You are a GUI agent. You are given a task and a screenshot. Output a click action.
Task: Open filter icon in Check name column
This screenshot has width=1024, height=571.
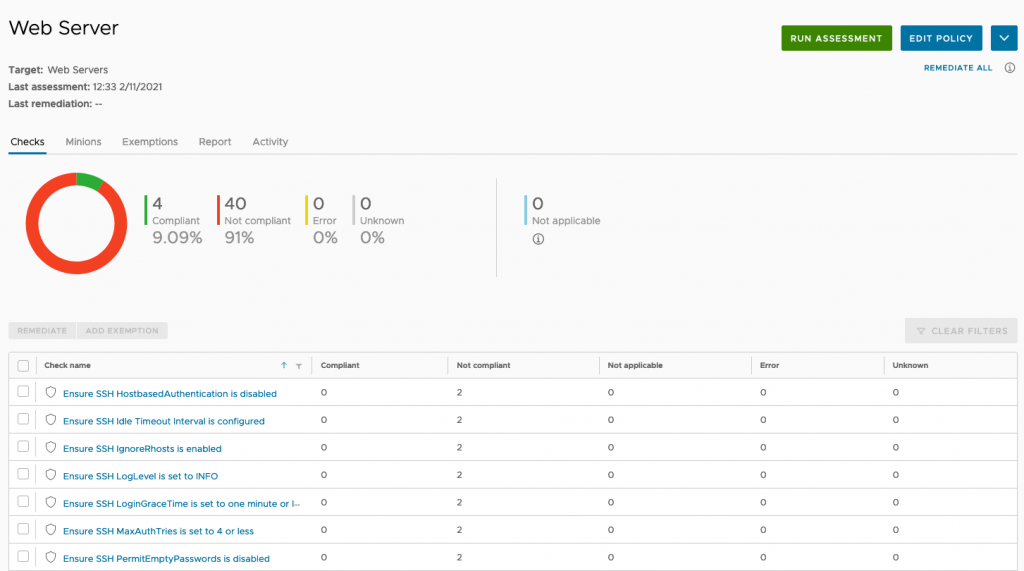point(298,366)
